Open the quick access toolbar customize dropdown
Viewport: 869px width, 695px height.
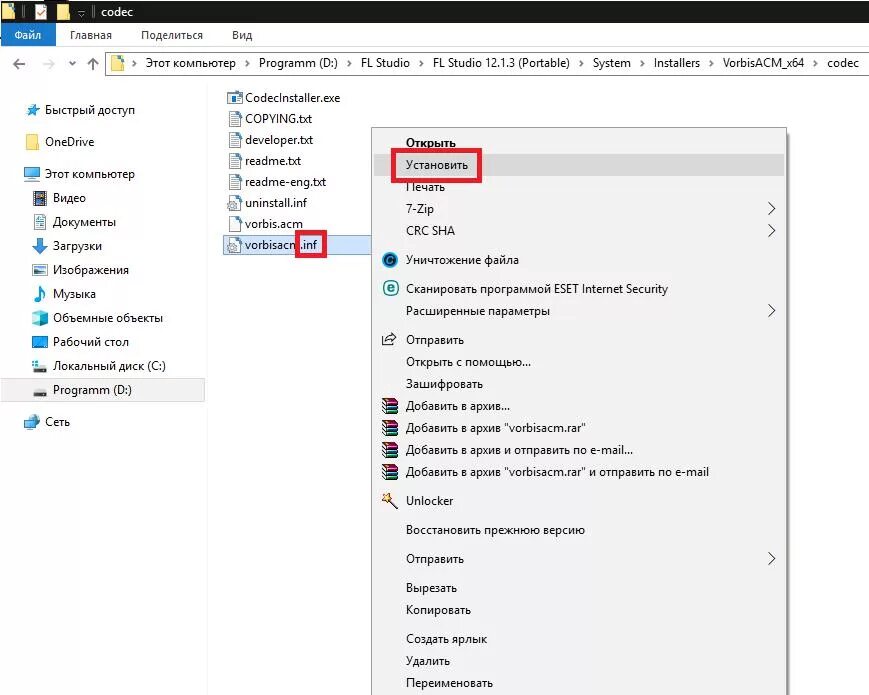click(x=81, y=12)
